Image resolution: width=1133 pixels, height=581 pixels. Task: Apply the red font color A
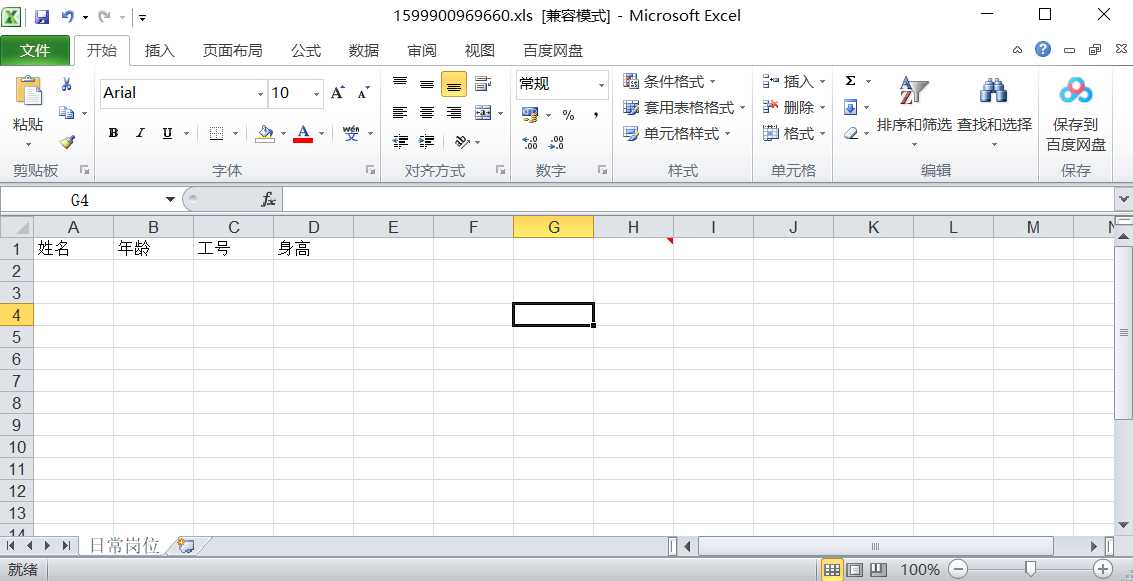[303, 133]
